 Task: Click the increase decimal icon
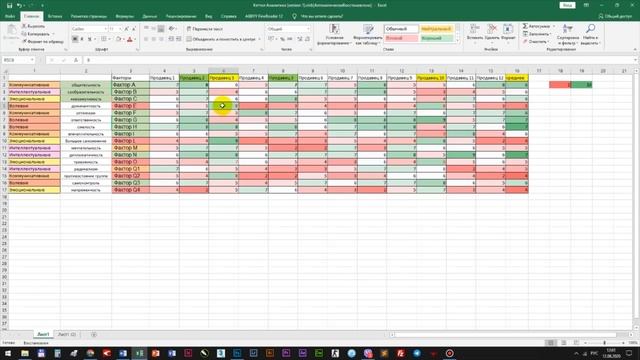click(300, 39)
